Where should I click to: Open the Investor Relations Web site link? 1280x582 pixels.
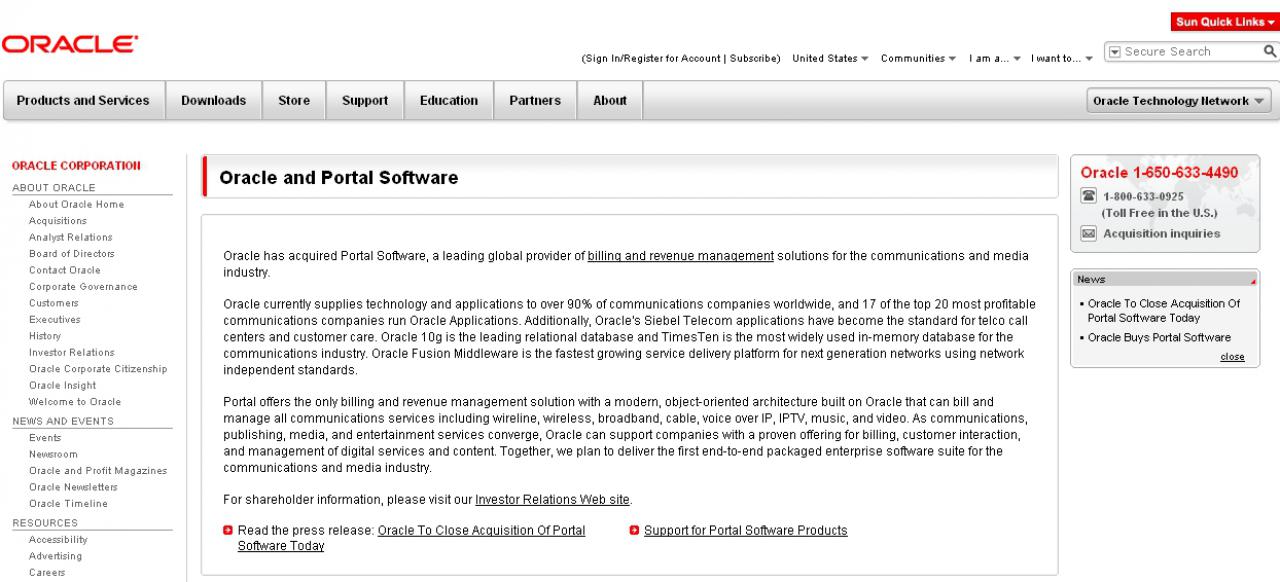[553, 499]
